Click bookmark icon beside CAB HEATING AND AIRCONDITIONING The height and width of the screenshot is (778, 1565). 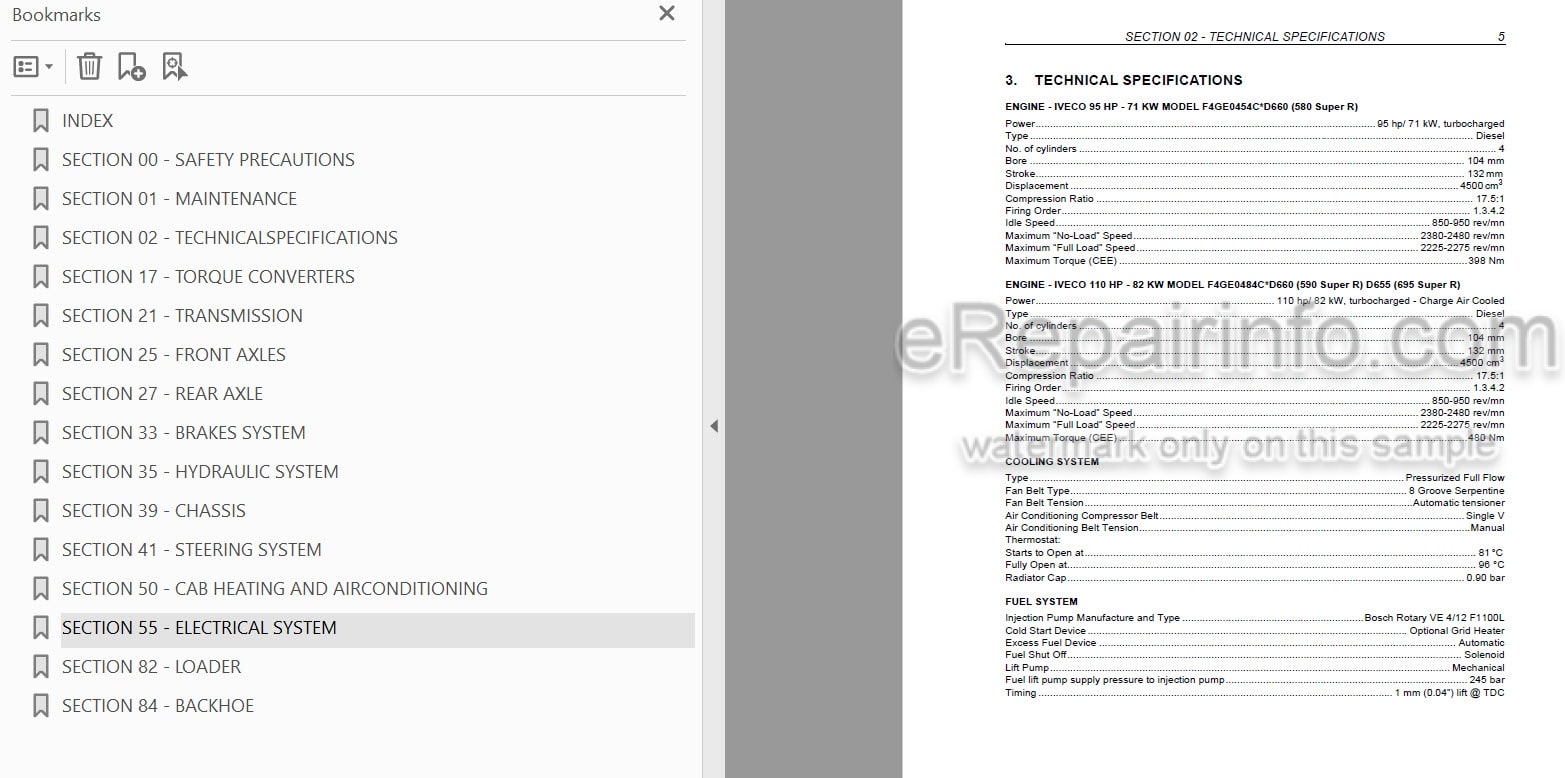tap(41, 589)
